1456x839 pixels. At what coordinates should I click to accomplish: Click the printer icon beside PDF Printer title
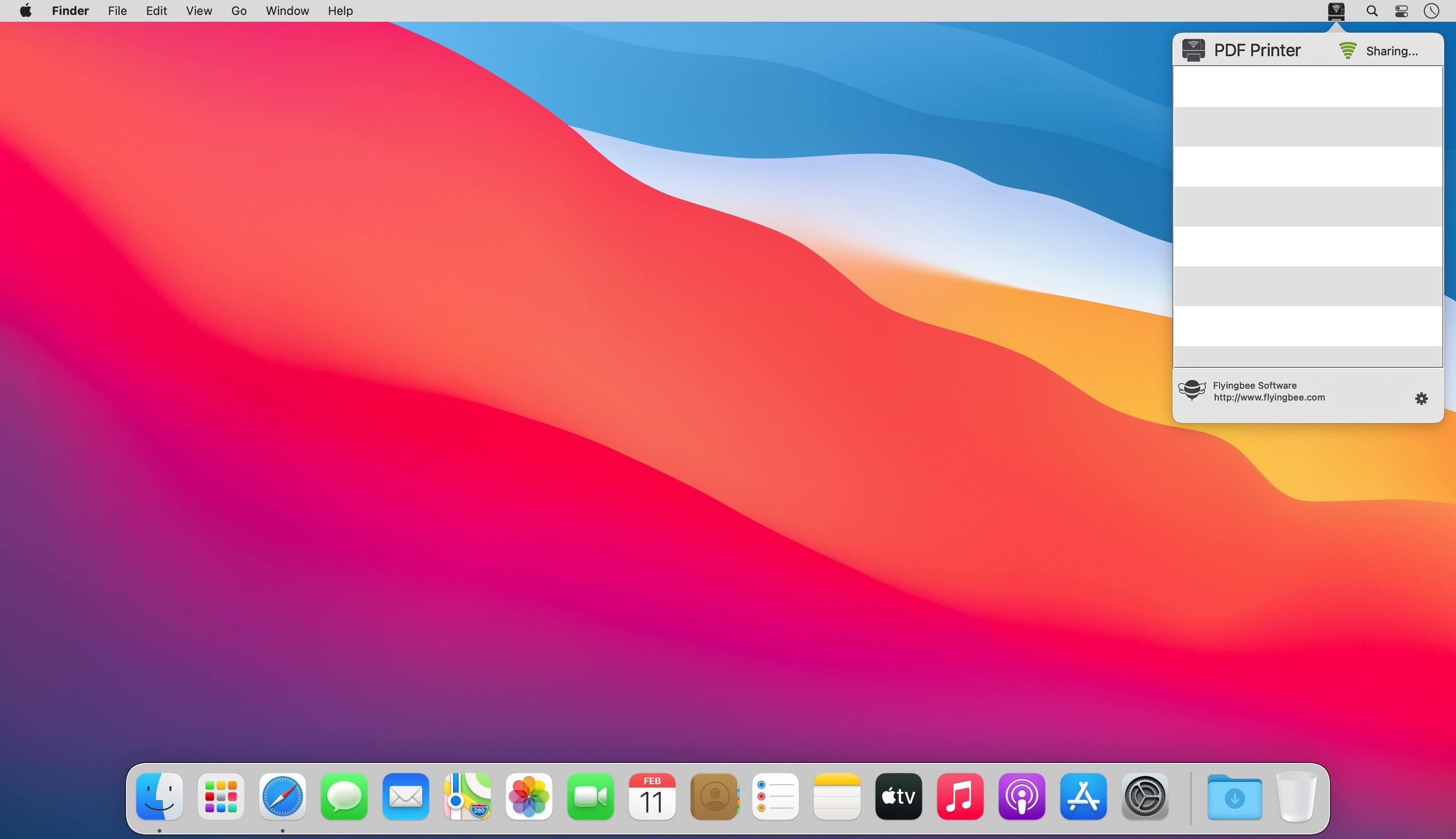(x=1193, y=50)
